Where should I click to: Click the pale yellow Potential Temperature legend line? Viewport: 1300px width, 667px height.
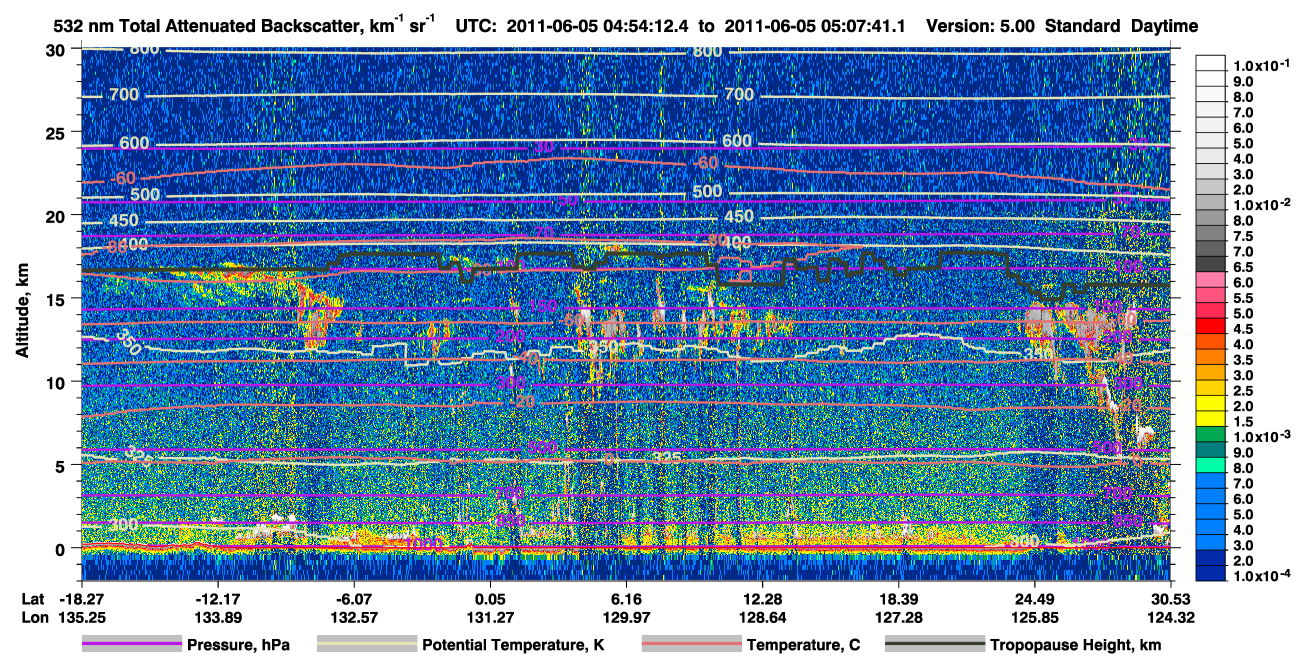coord(367,645)
